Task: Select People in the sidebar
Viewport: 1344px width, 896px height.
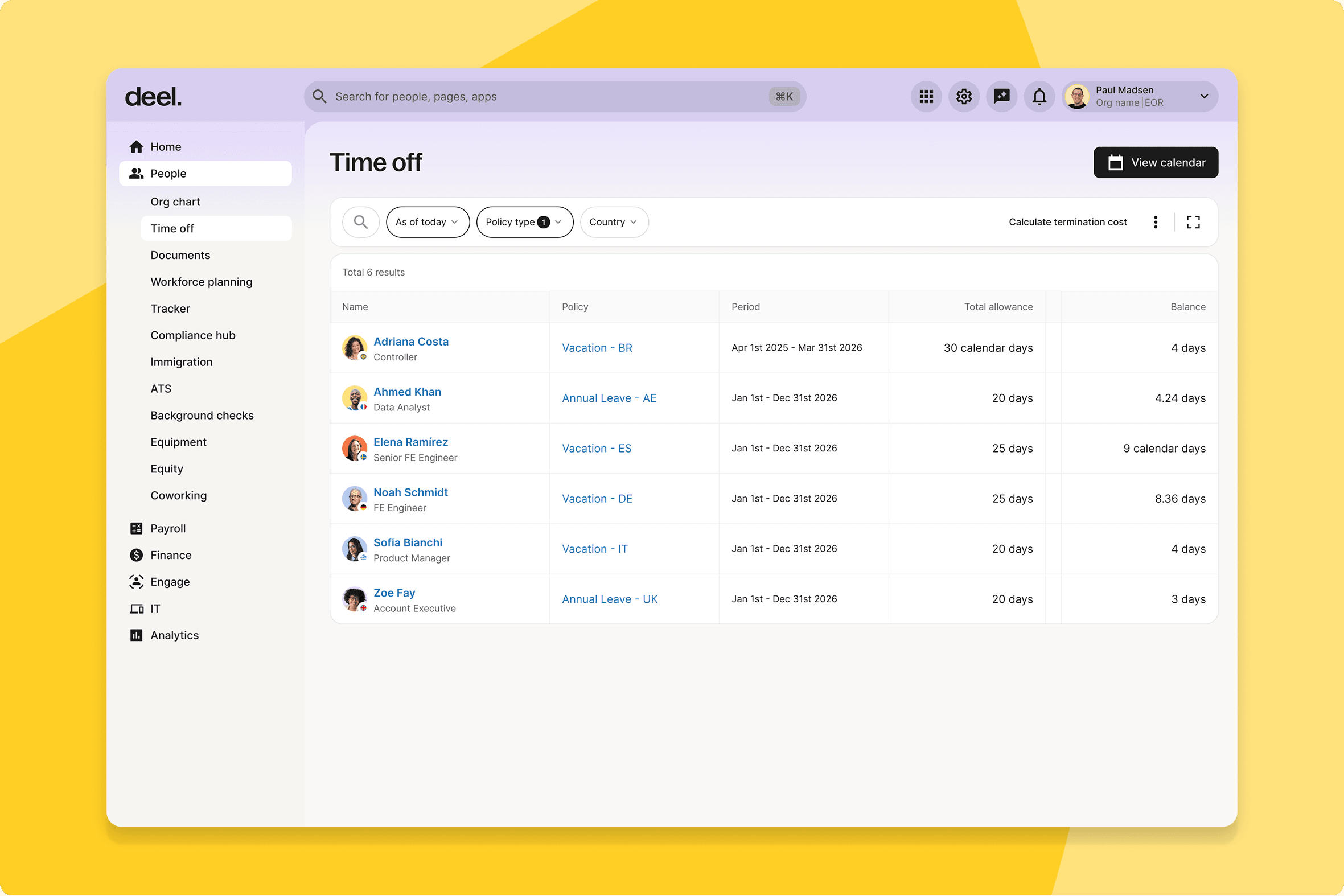Action: (205, 174)
